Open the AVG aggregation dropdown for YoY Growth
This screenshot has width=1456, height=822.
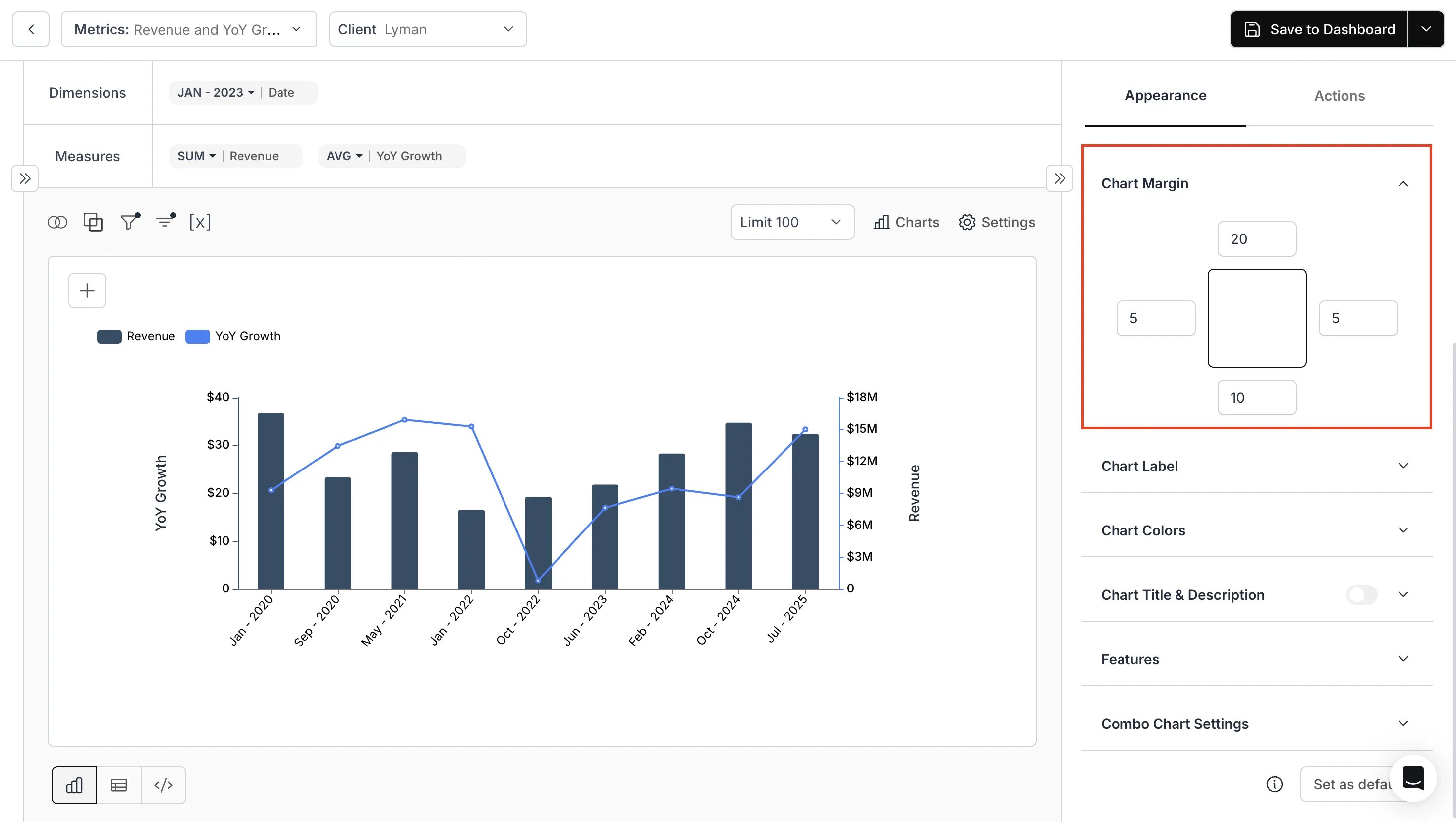(344, 156)
